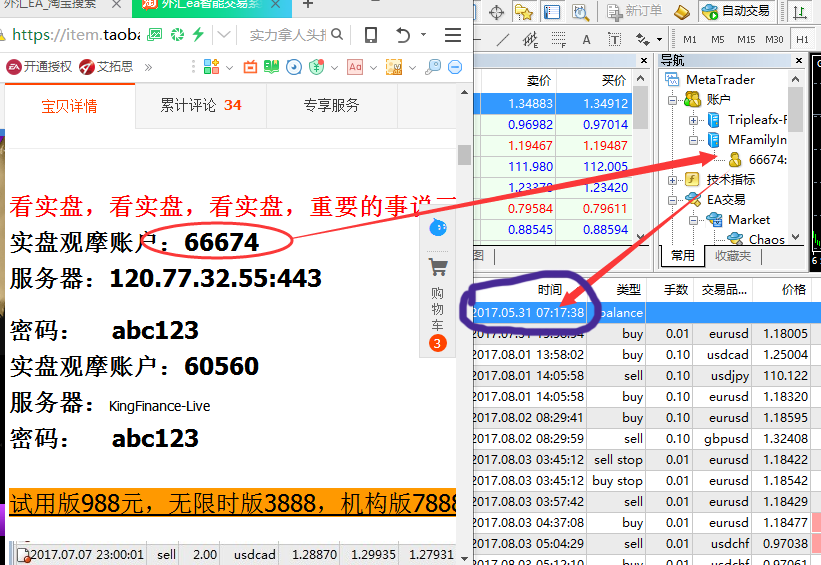Toggle the Terminal window list button
The image size is (821, 565).
click(x=551, y=12)
